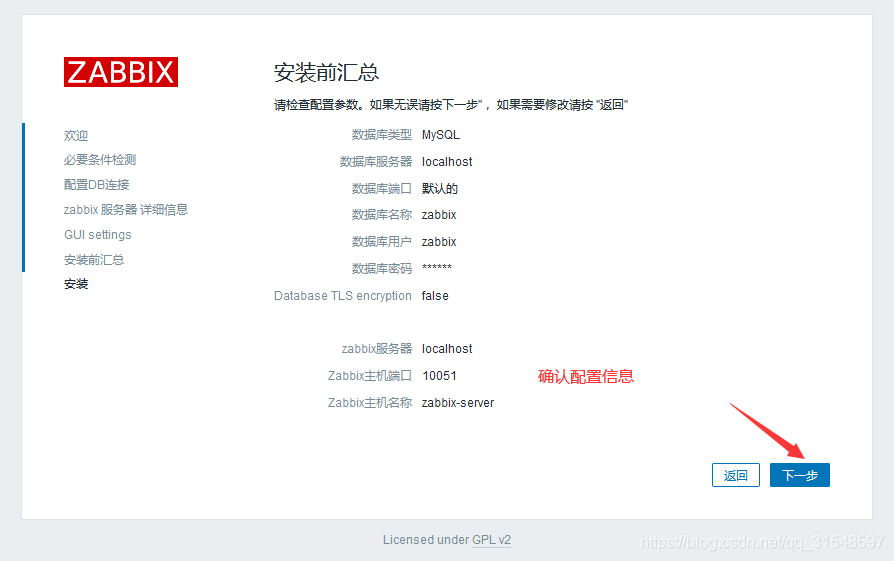Select the GUI settings step in sidebar
Viewport: 894px width, 561px height.
click(97, 235)
